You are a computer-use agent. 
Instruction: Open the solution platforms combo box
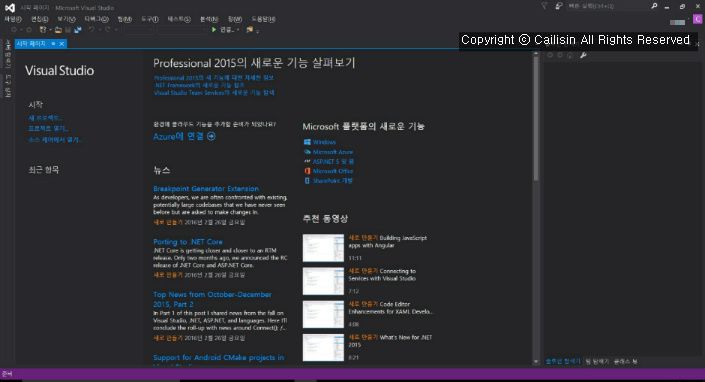coord(182,30)
